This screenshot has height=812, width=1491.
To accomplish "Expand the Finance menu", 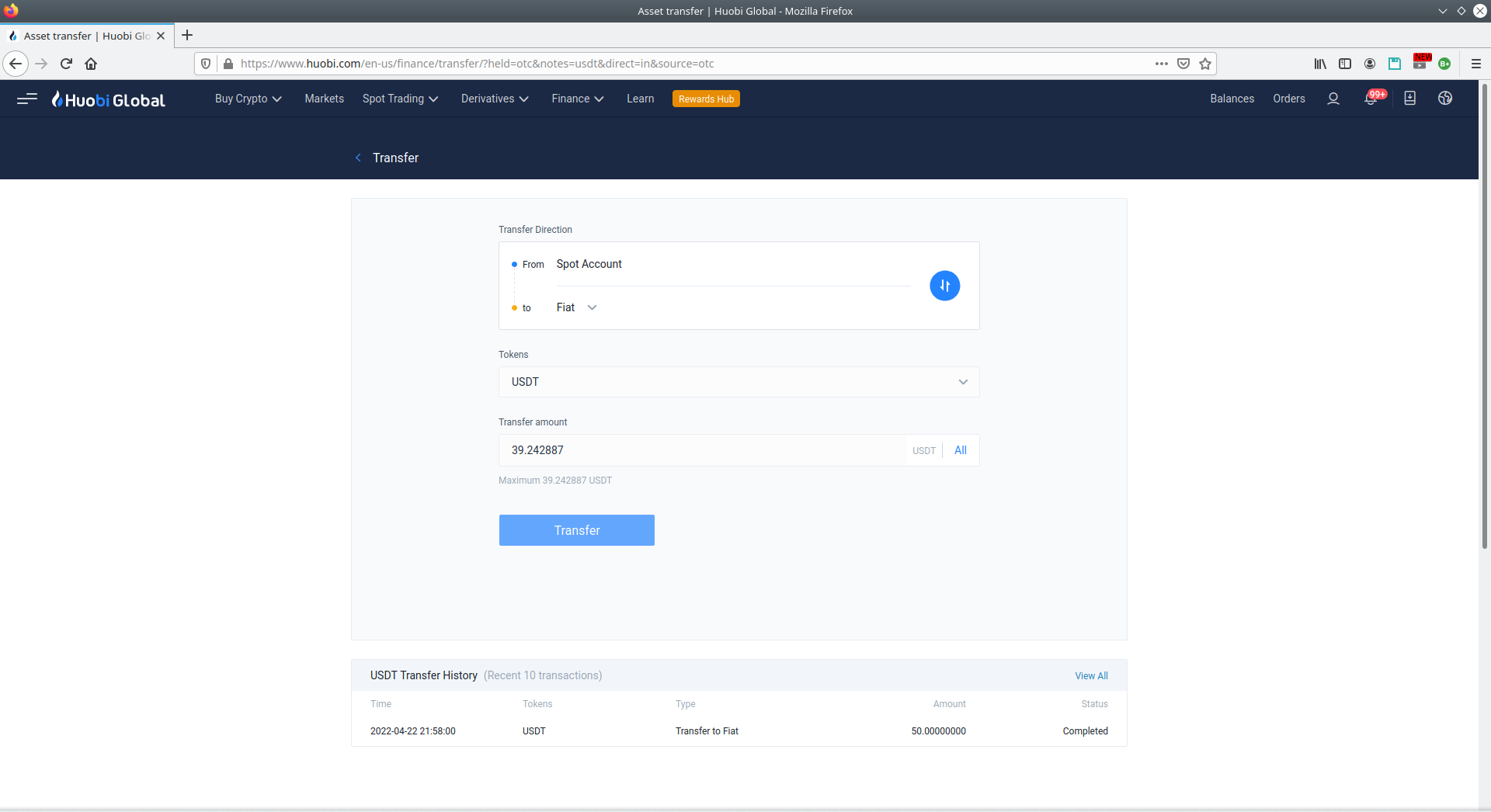I will click(x=578, y=99).
